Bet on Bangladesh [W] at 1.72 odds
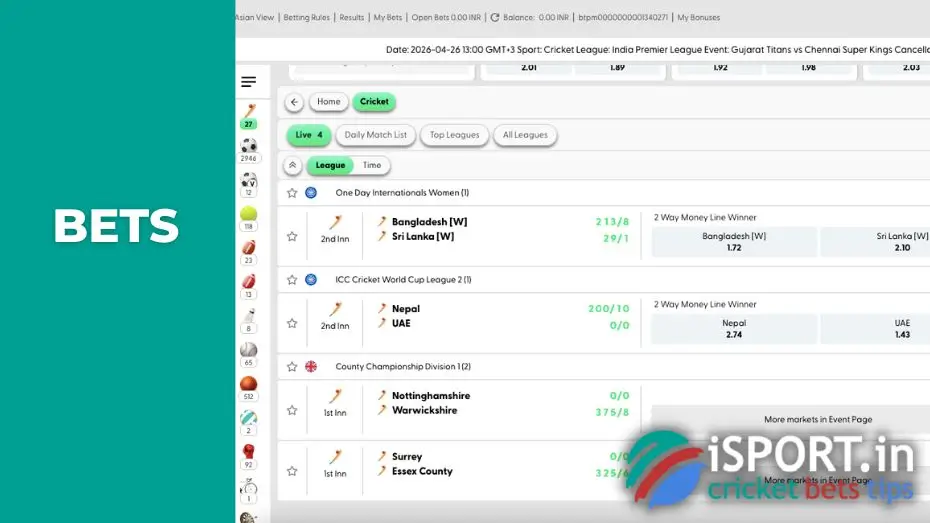 point(733,242)
